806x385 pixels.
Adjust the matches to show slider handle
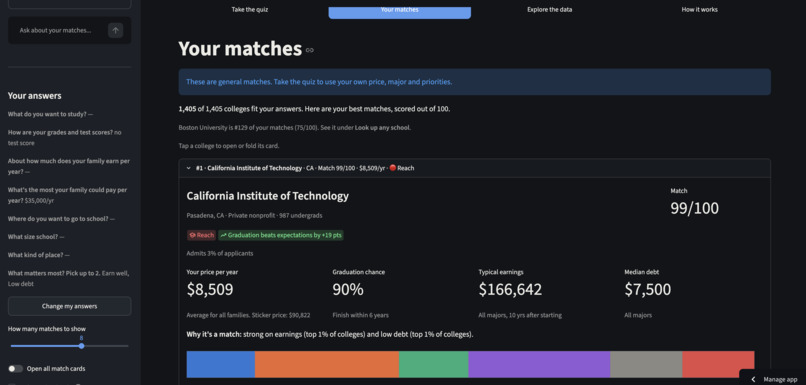[81, 346]
